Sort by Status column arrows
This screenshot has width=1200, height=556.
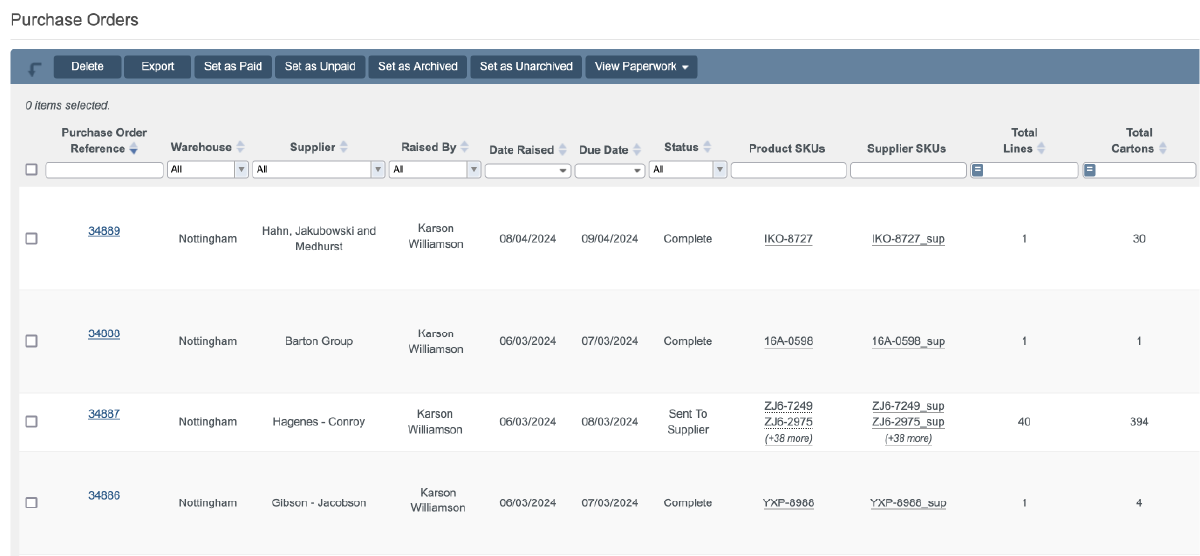coord(707,147)
